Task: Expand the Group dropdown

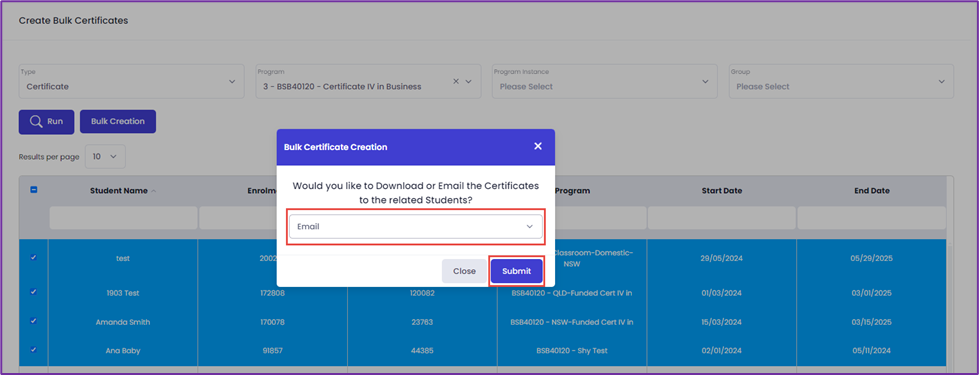Action: click(x=841, y=81)
